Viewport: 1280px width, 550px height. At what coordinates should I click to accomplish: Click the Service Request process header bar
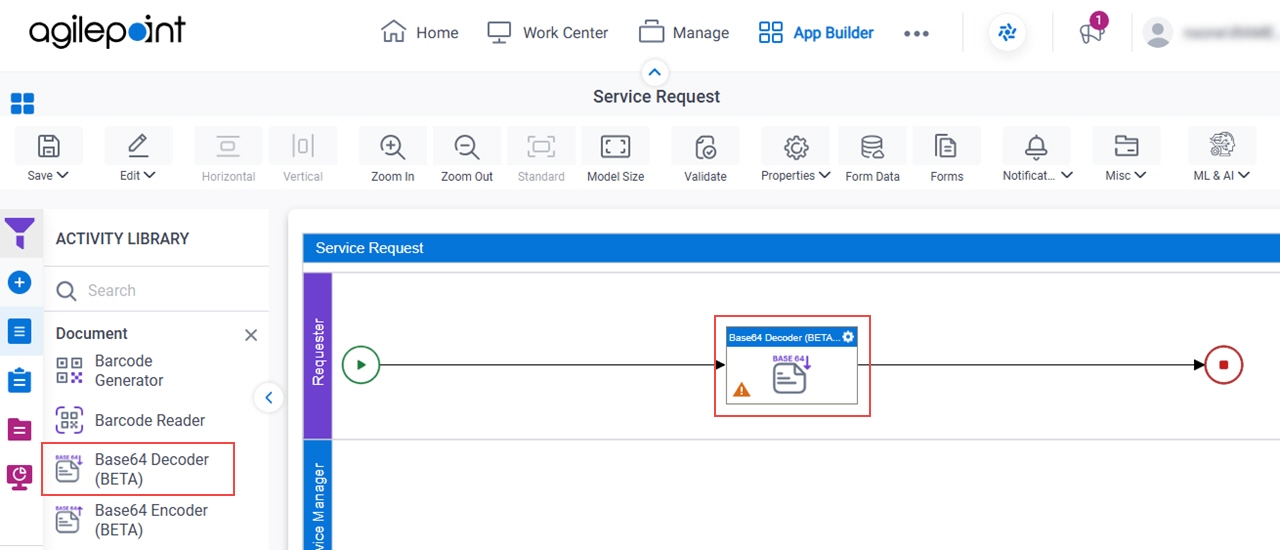(791, 248)
